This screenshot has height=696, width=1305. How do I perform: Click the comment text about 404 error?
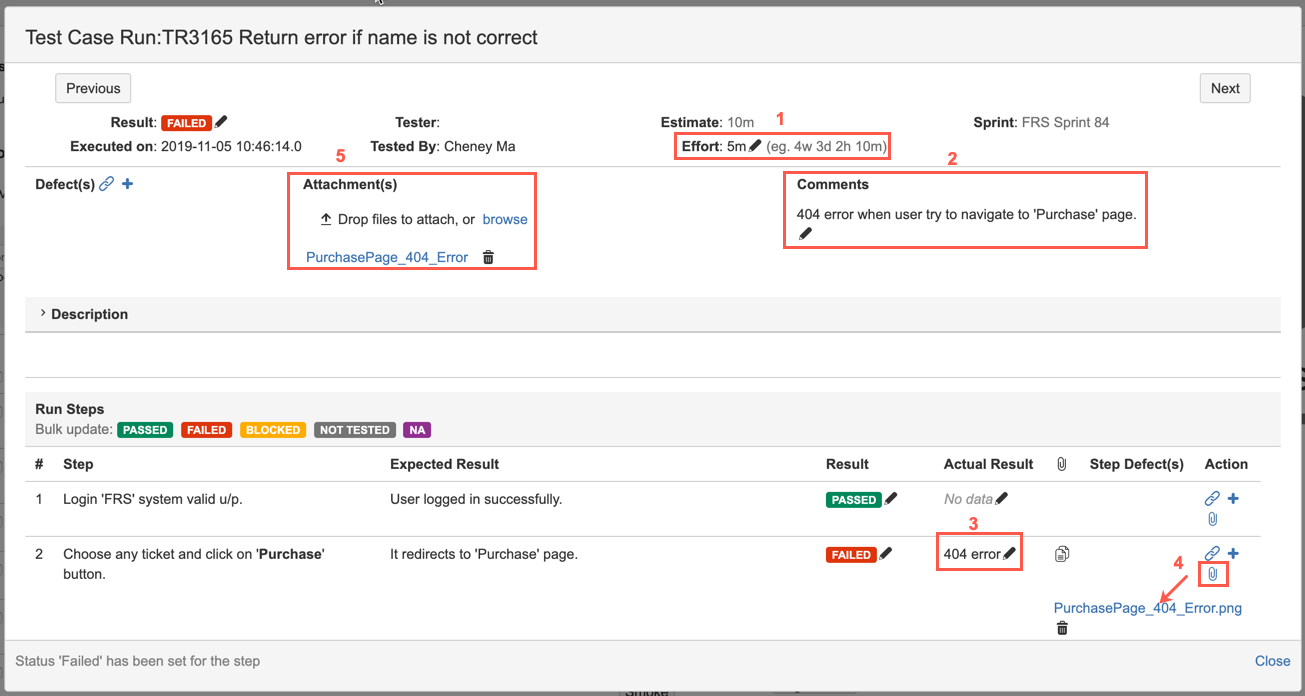click(x=967, y=214)
